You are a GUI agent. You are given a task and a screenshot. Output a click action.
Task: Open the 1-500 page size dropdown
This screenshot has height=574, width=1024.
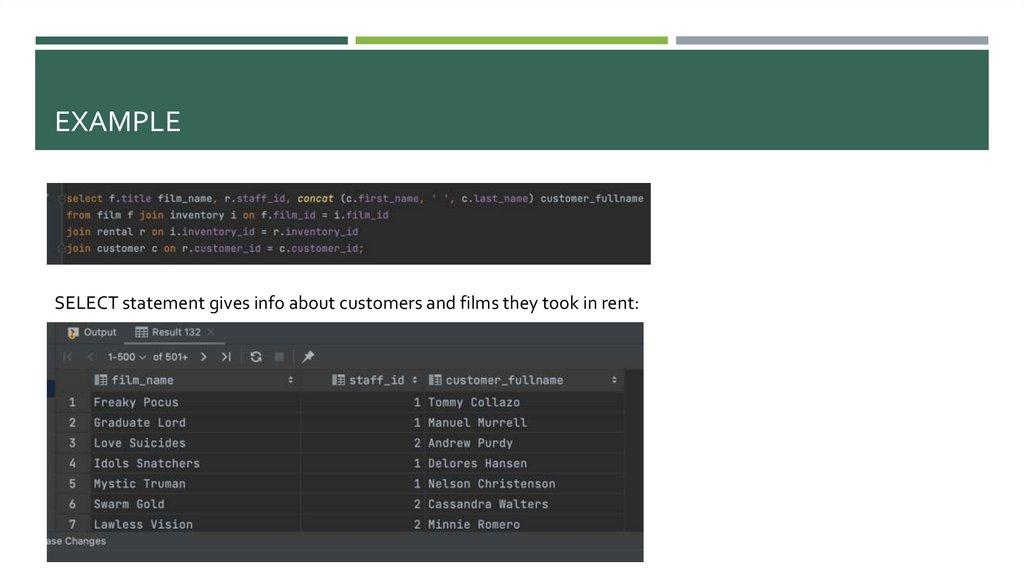click(x=127, y=357)
